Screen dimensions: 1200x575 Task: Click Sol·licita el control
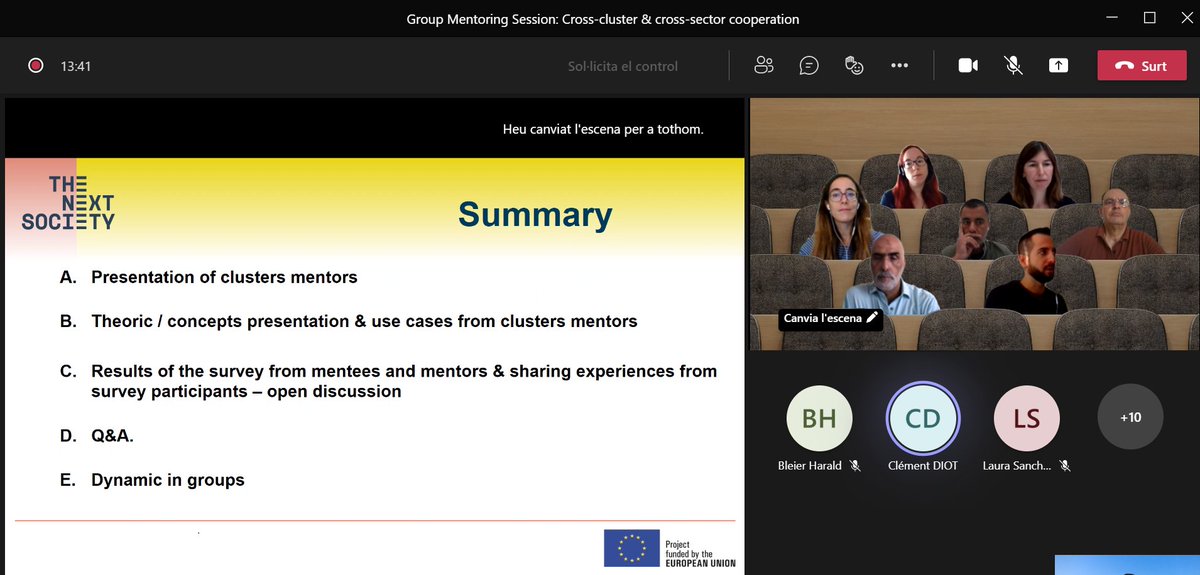pos(623,66)
